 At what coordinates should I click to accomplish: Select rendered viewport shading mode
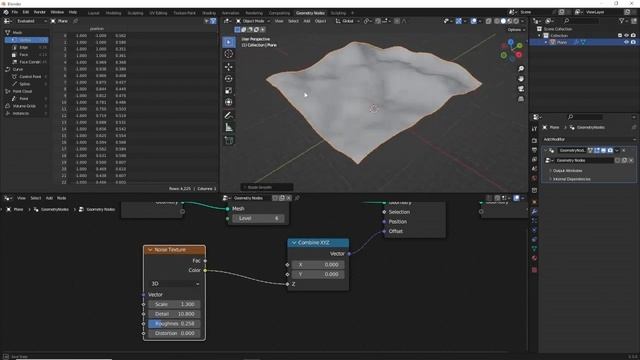point(516,21)
